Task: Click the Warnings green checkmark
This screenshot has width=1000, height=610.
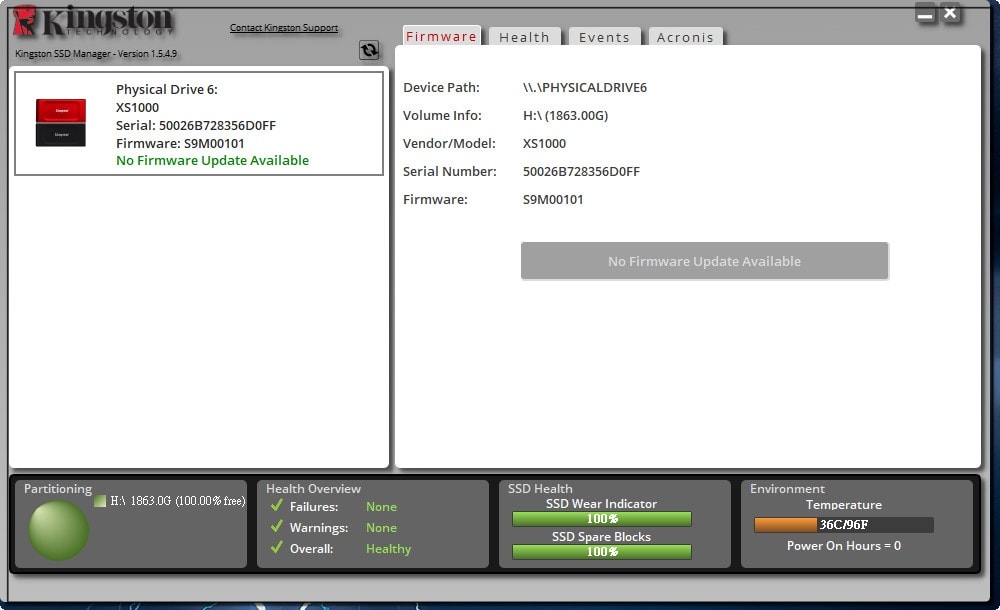Action: (x=276, y=526)
